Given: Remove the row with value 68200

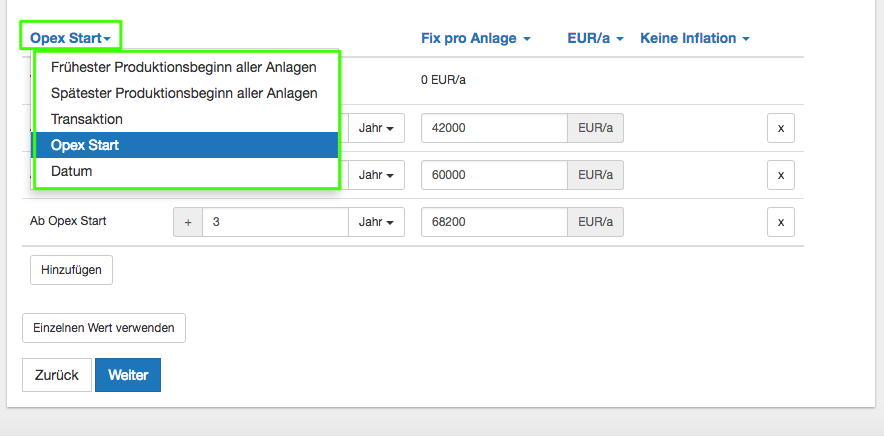Looking at the screenshot, I should point(781,222).
